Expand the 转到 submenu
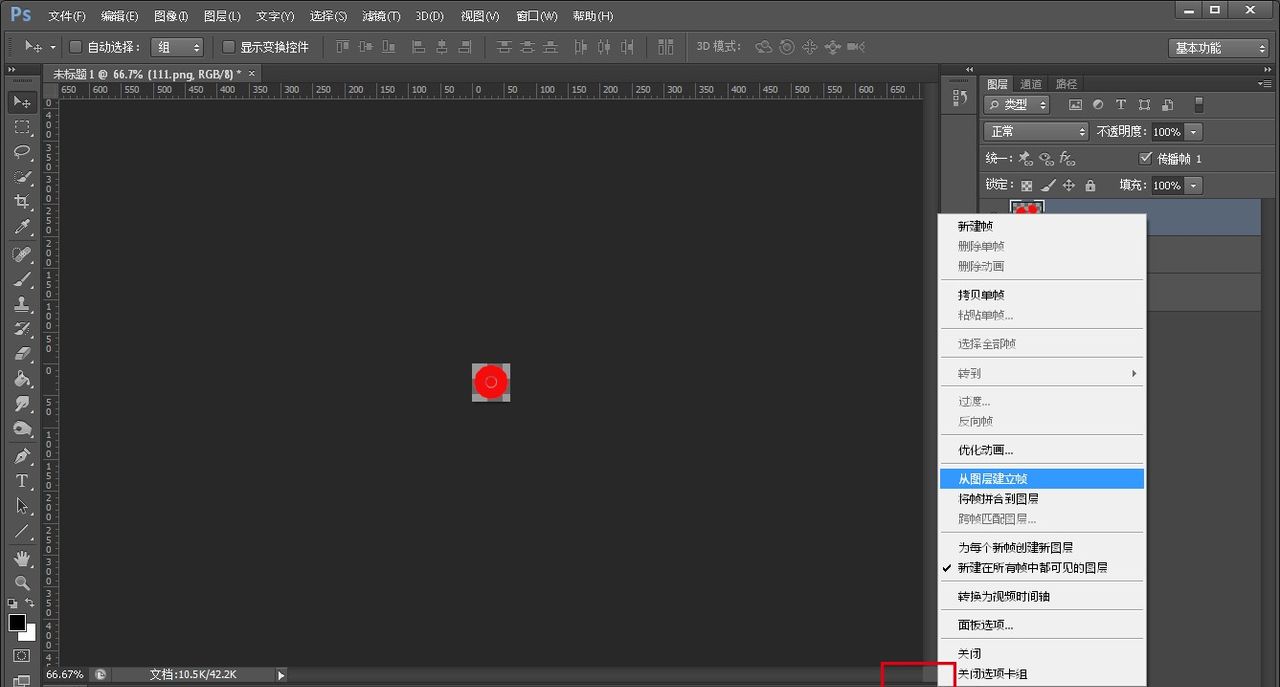Image resolution: width=1280 pixels, height=687 pixels. [x=1041, y=373]
